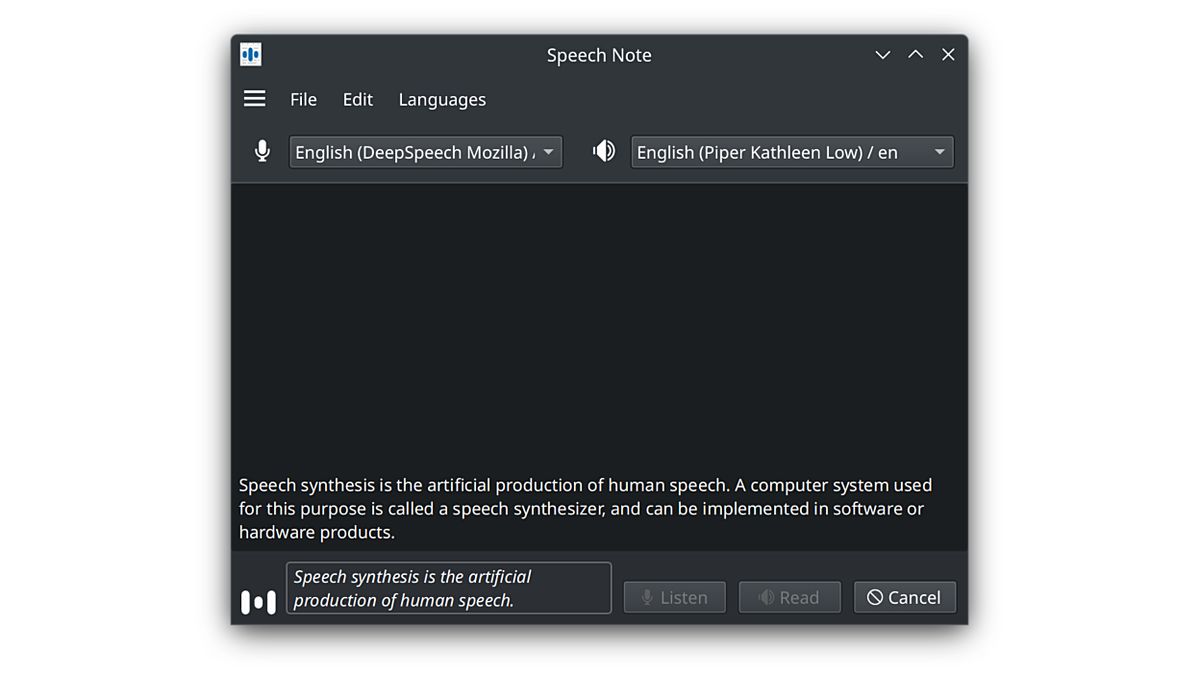Viewport: 1200px width, 675px height.
Task: Click the speaker glyph on the Read button
Action: (767, 597)
